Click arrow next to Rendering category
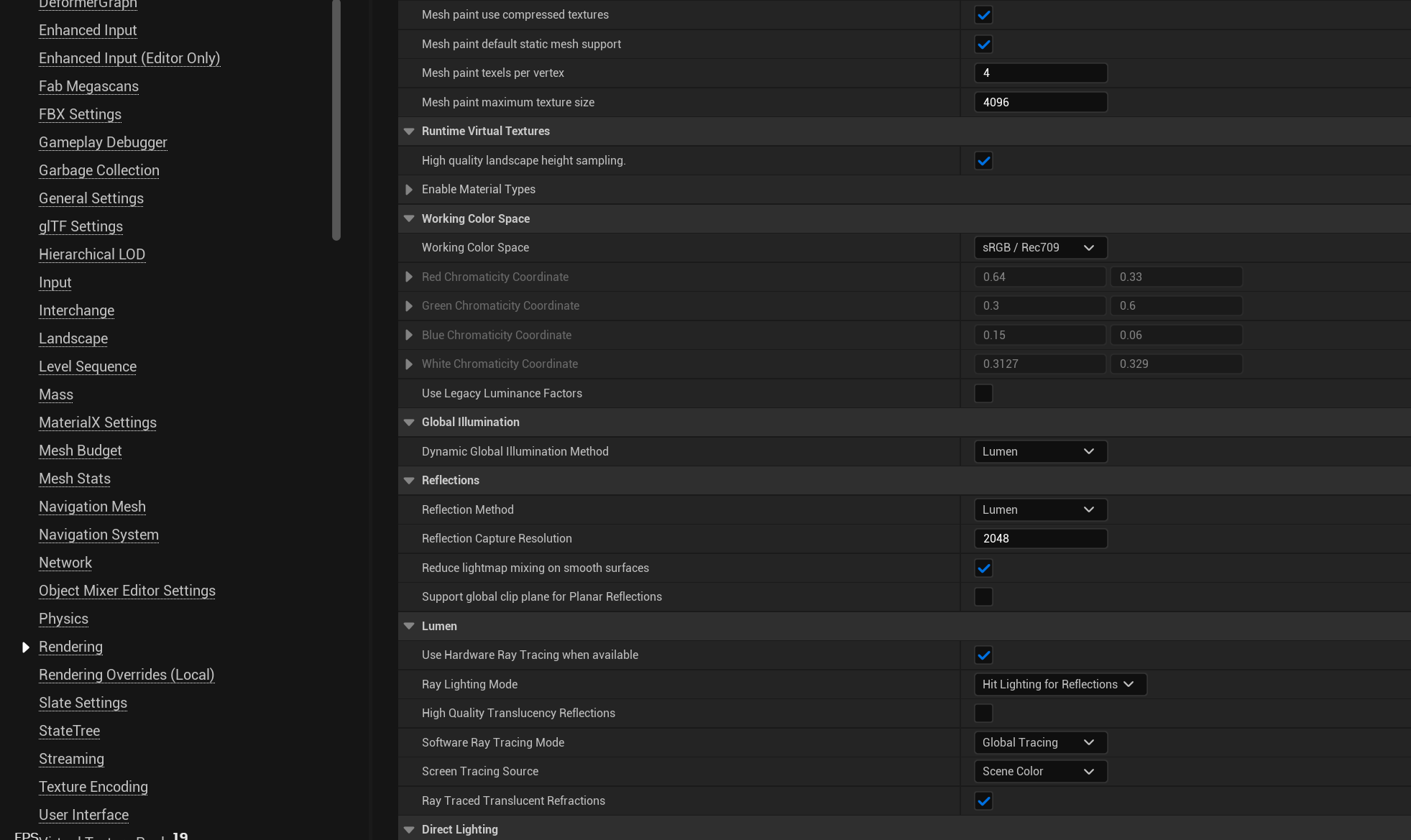The height and width of the screenshot is (840, 1411). click(x=26, y=647)
